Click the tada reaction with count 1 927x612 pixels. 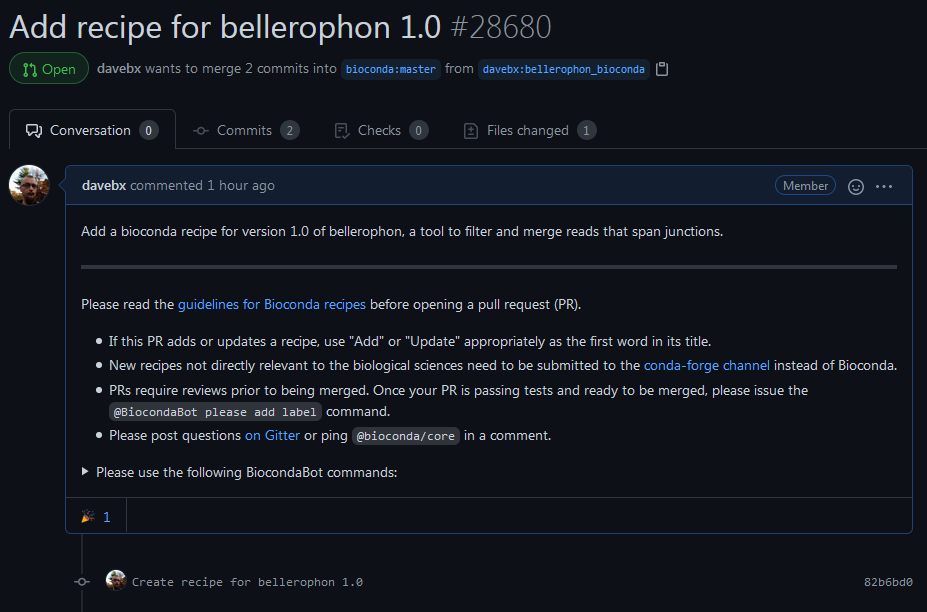[96, 517]
